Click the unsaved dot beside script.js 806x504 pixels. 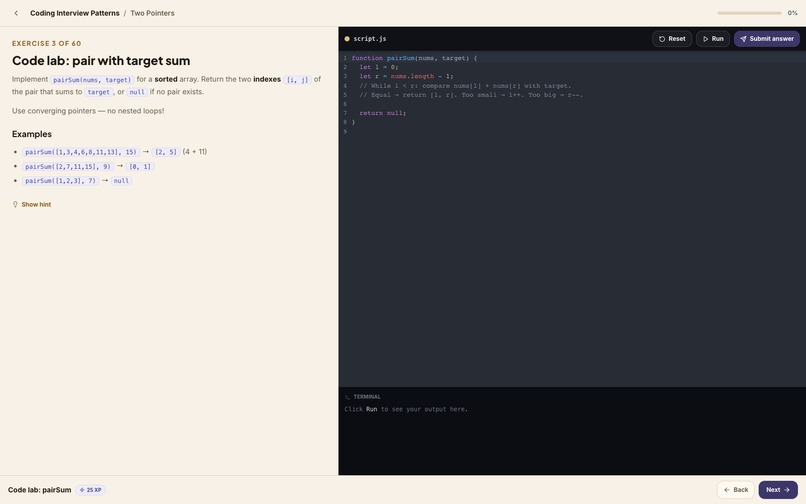coord(347,39)
